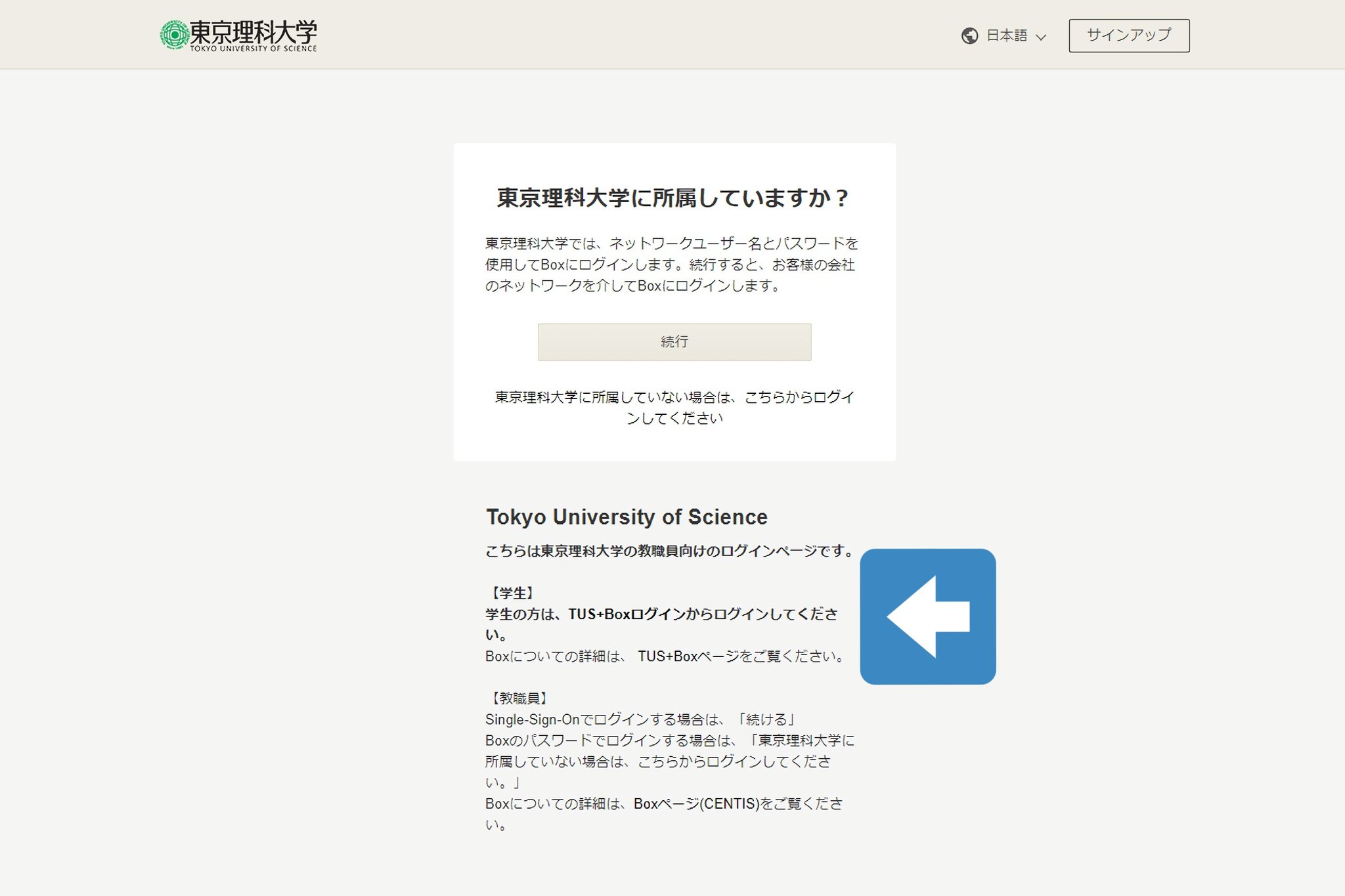The width and height of the screenshot is (1345, 896).
Task: Open the TUS+Boxログイン link
Action: click(x=626, y=614)
